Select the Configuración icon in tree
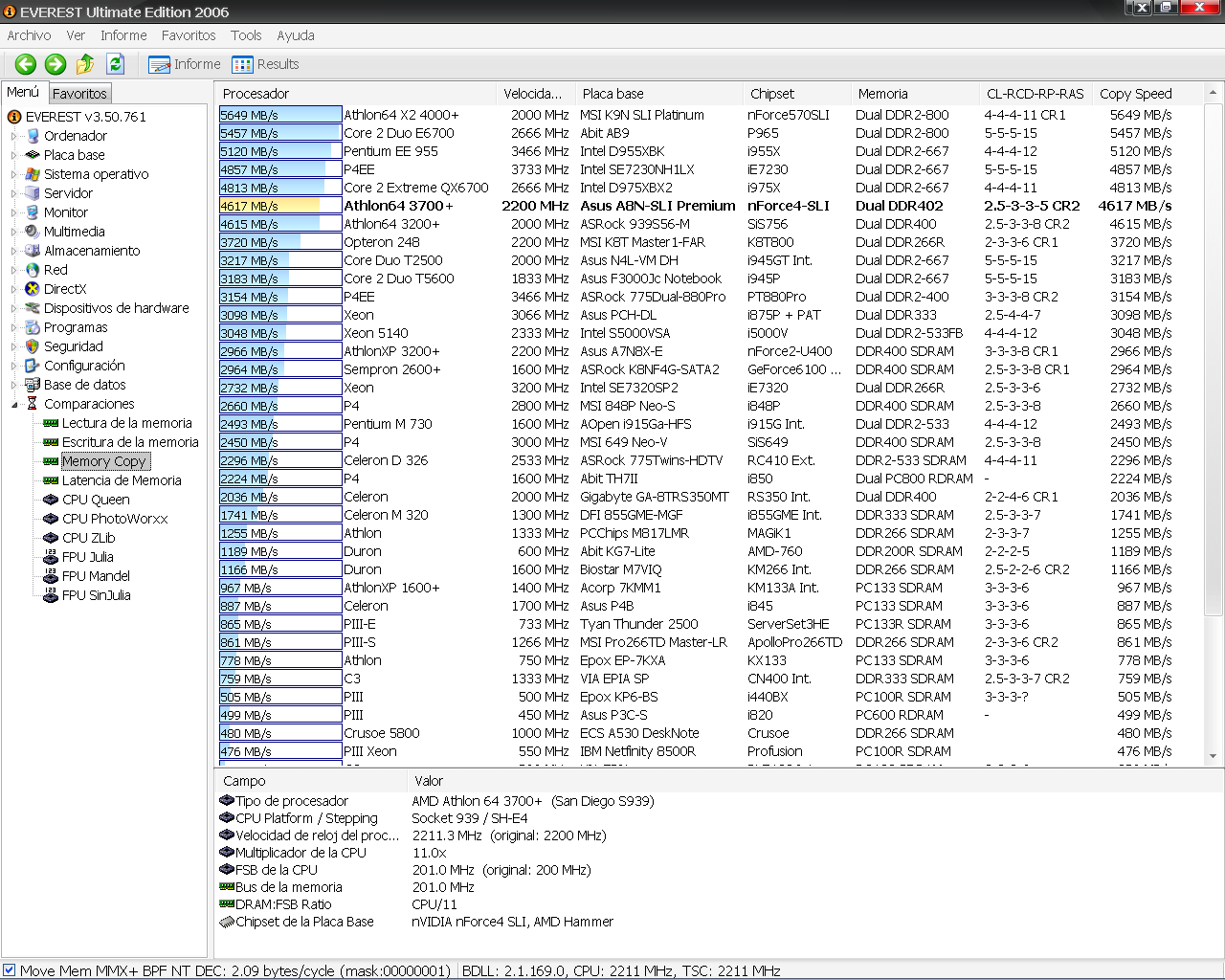Screen dimensions: 1225x980 pos(33,366)
